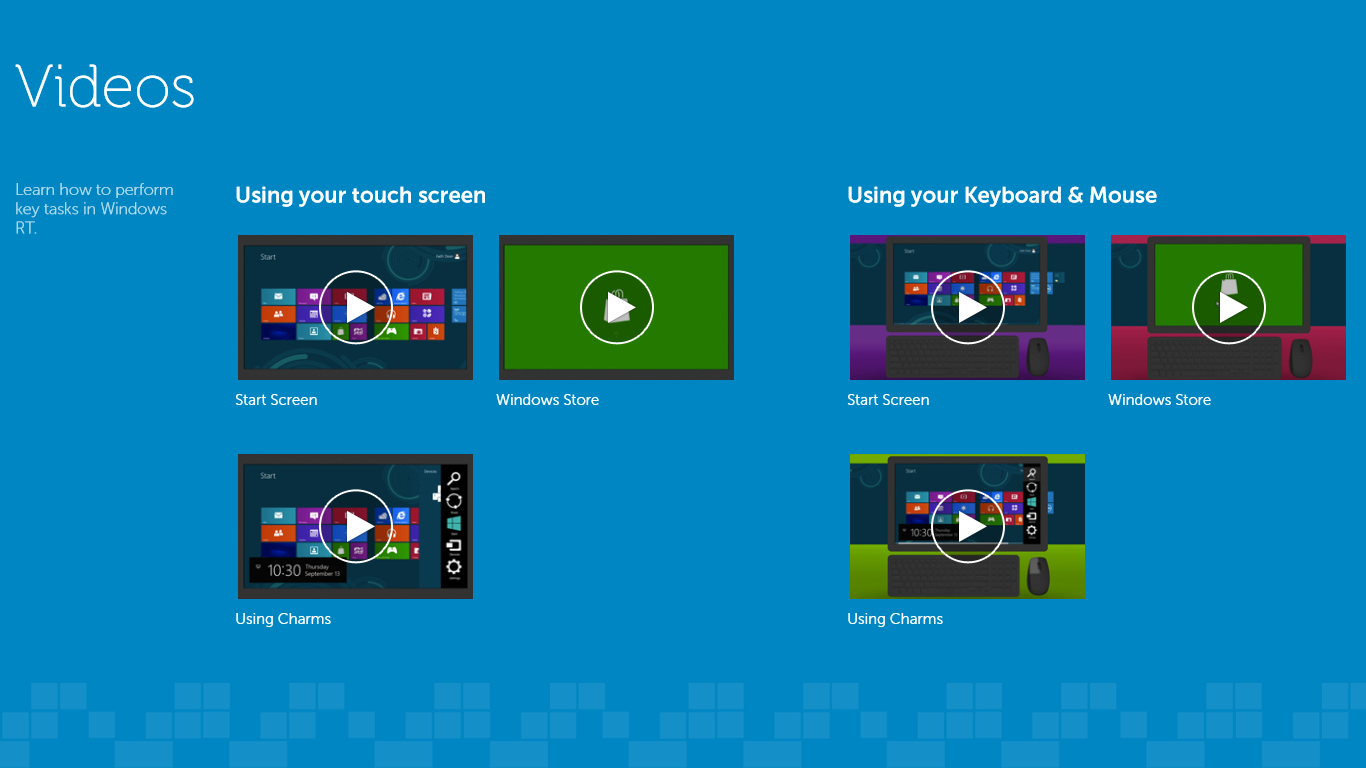Click the Start Screen label under Keyboard & Mouse

pyautogui.click(x=888, y=400)
